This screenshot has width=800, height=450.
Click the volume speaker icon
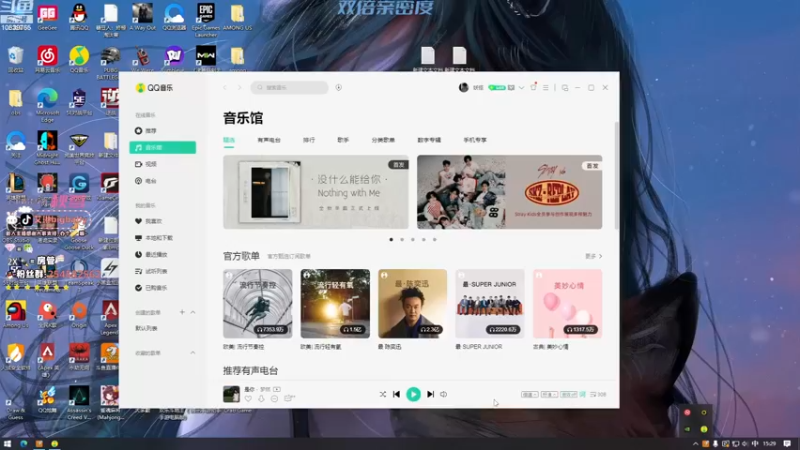(443, 394)
